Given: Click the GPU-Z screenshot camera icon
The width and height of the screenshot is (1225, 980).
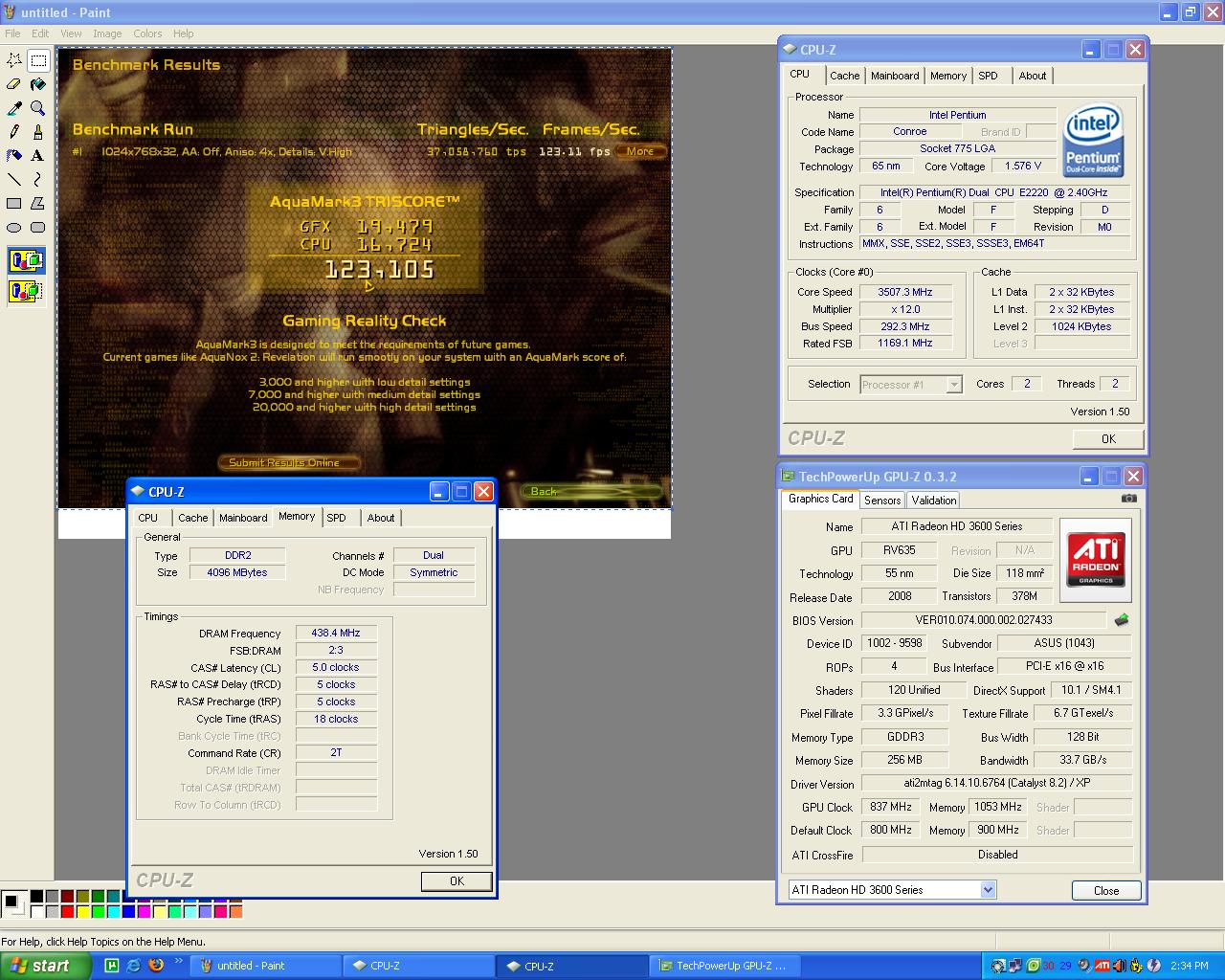Looking at the screenshot, I should pos(1129,499).
